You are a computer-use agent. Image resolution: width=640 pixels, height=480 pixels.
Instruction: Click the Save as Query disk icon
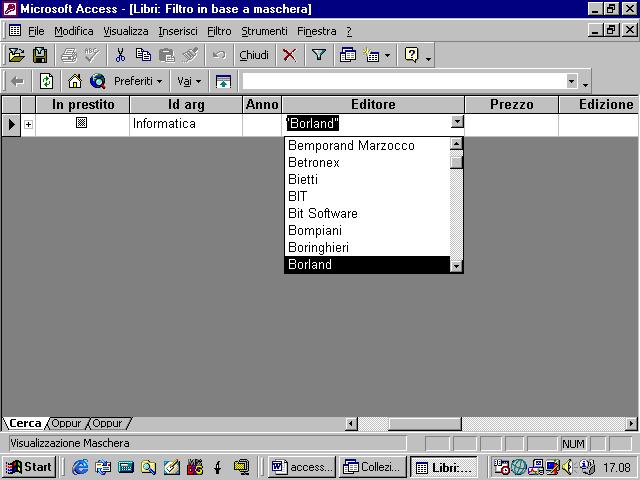40,55
